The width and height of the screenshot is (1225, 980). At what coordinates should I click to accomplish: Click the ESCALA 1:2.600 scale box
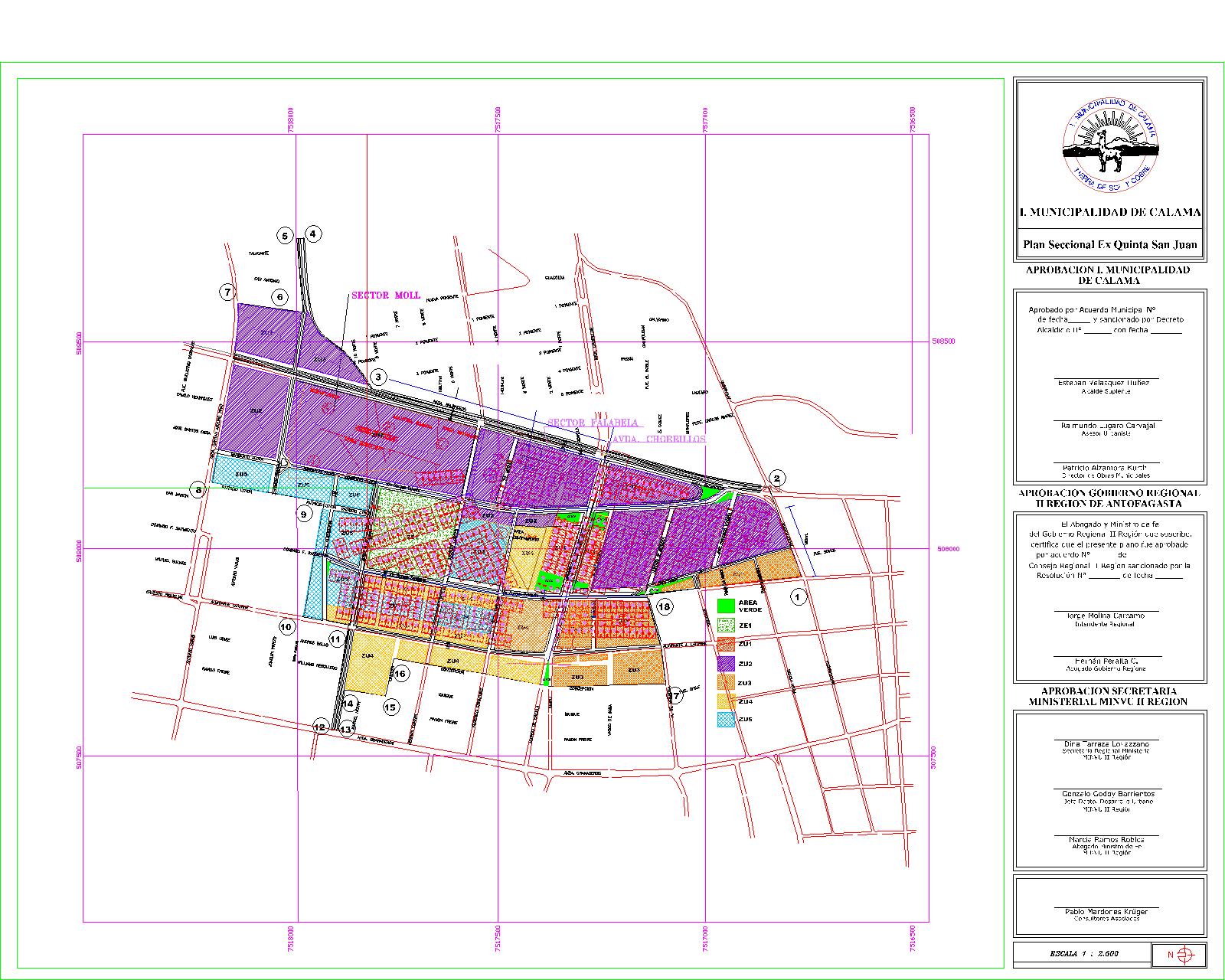tap(1081, 954)
